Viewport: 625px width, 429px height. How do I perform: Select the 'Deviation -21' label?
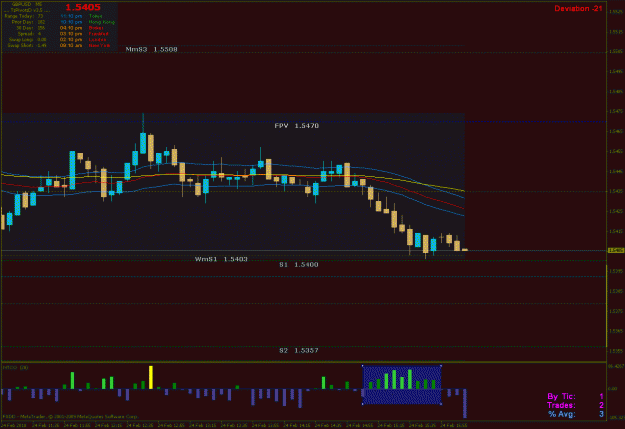click(x=578, y=8)
